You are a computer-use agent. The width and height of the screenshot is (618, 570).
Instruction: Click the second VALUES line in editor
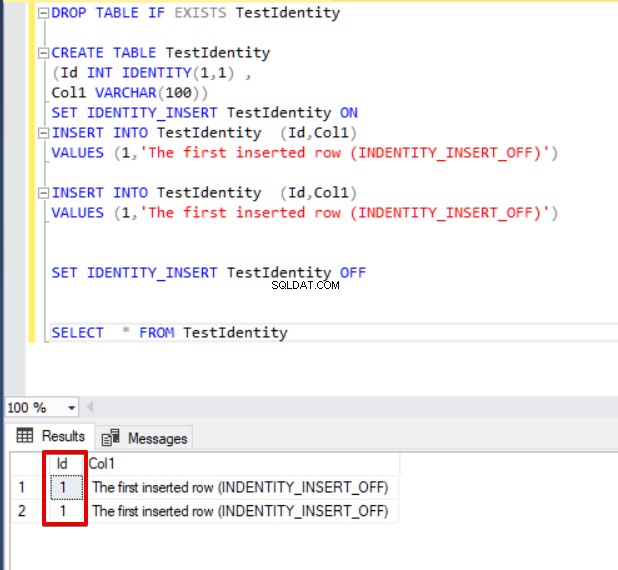[x=304, y=213]
